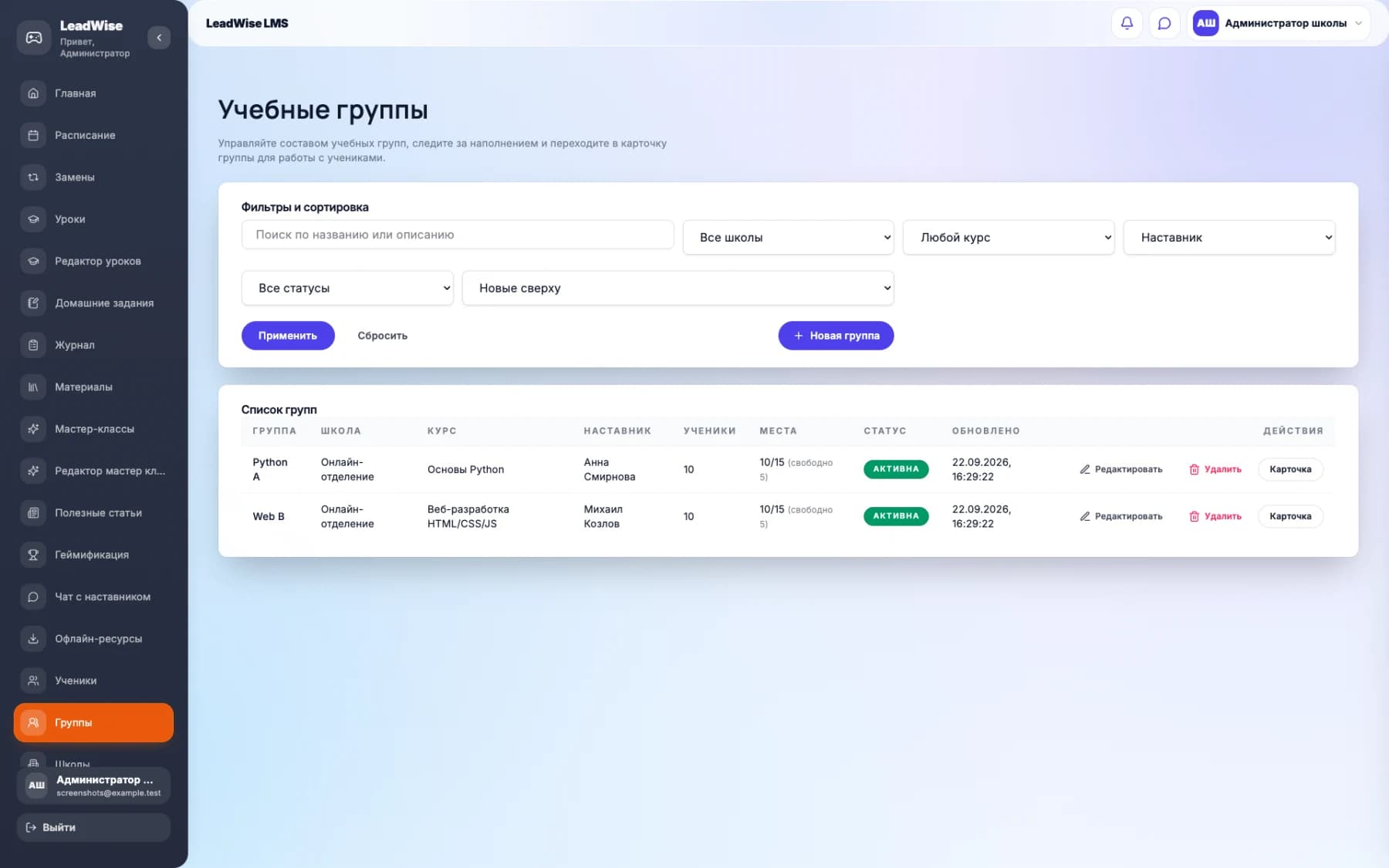Viewport: 1389px width, 868px height.
Task: Focus the search by name or description field
Action: point(458,235)
